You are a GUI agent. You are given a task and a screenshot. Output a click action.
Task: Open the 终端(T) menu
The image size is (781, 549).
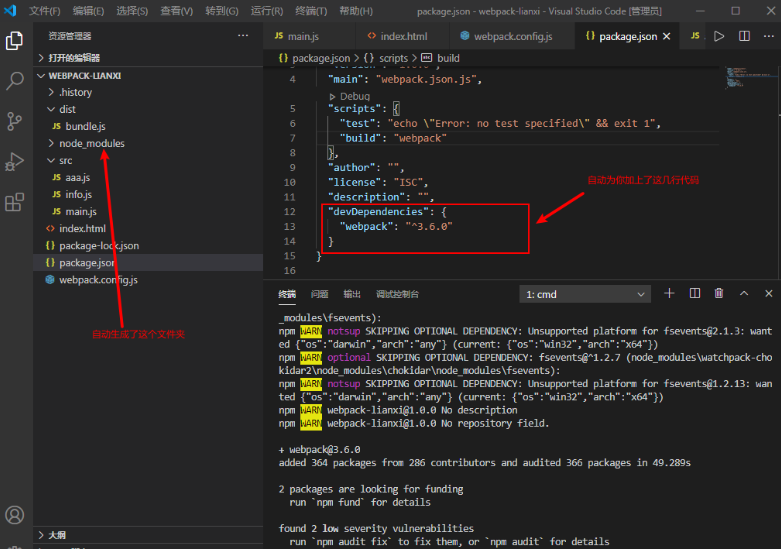tap(311, 11)
